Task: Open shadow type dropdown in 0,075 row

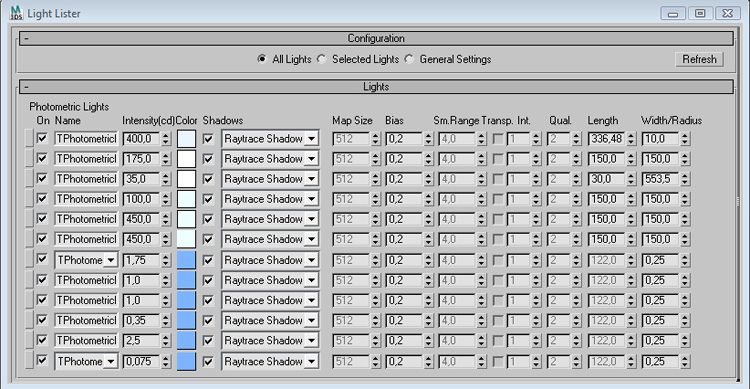Action: [311, 361]
